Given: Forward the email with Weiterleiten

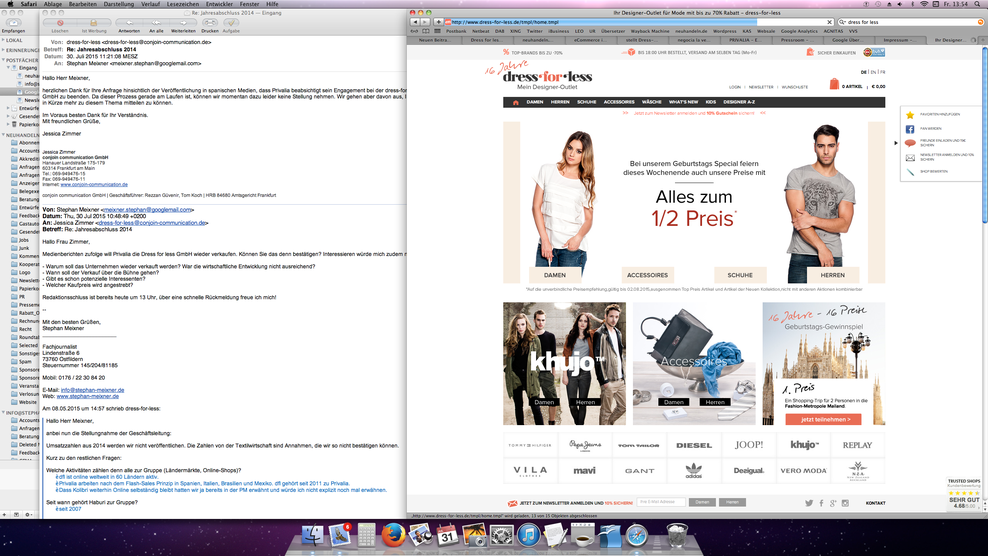Looking at the screenshot, I should [183, 23].
